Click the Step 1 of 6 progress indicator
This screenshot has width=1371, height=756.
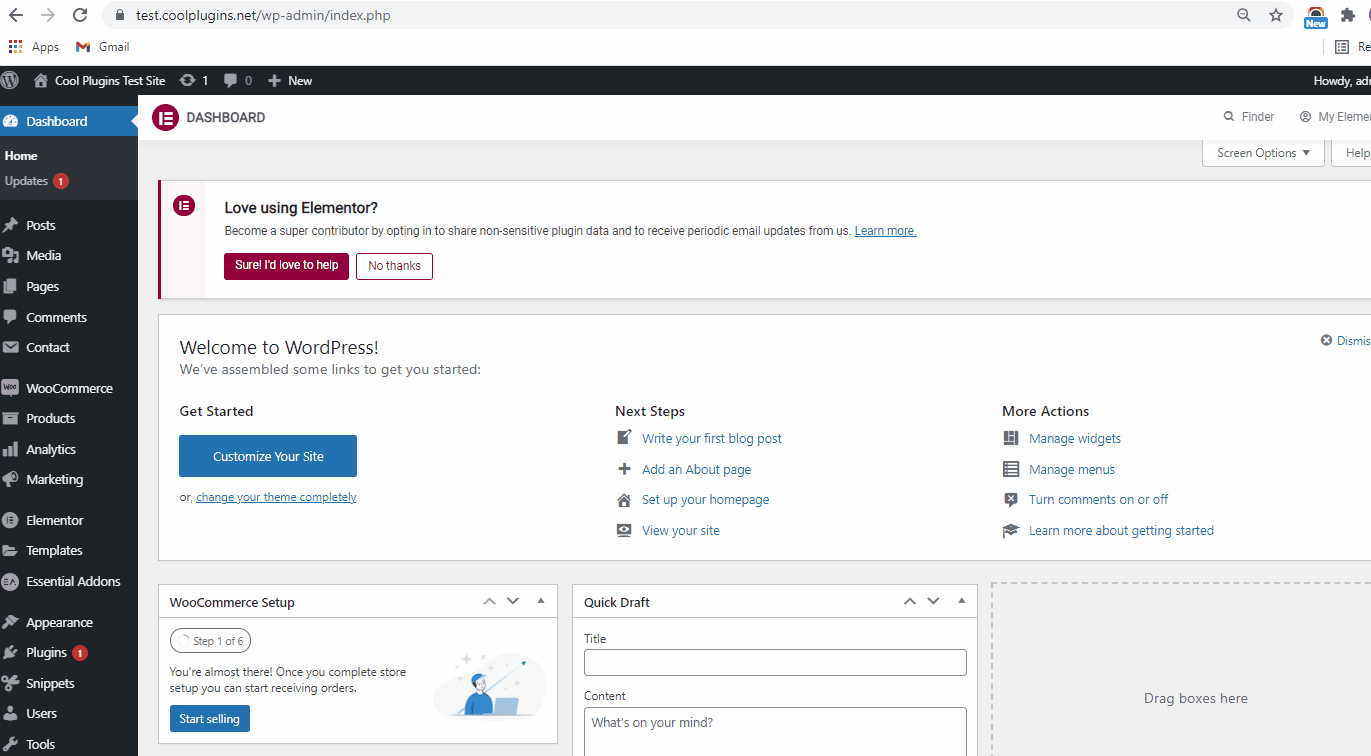[210, 641]
